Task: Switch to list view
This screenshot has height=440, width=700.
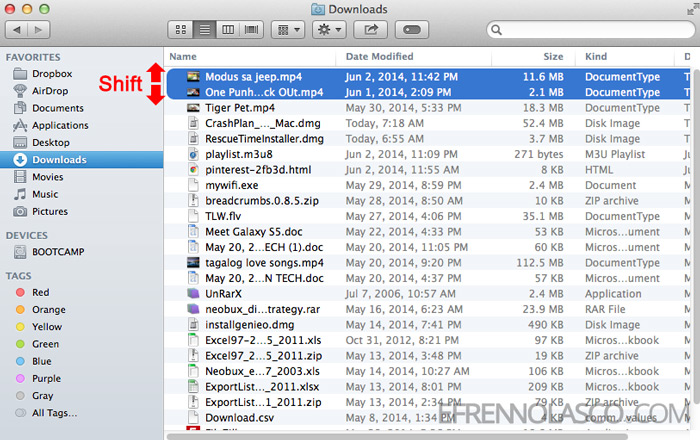Action: [x=204, y=30]
